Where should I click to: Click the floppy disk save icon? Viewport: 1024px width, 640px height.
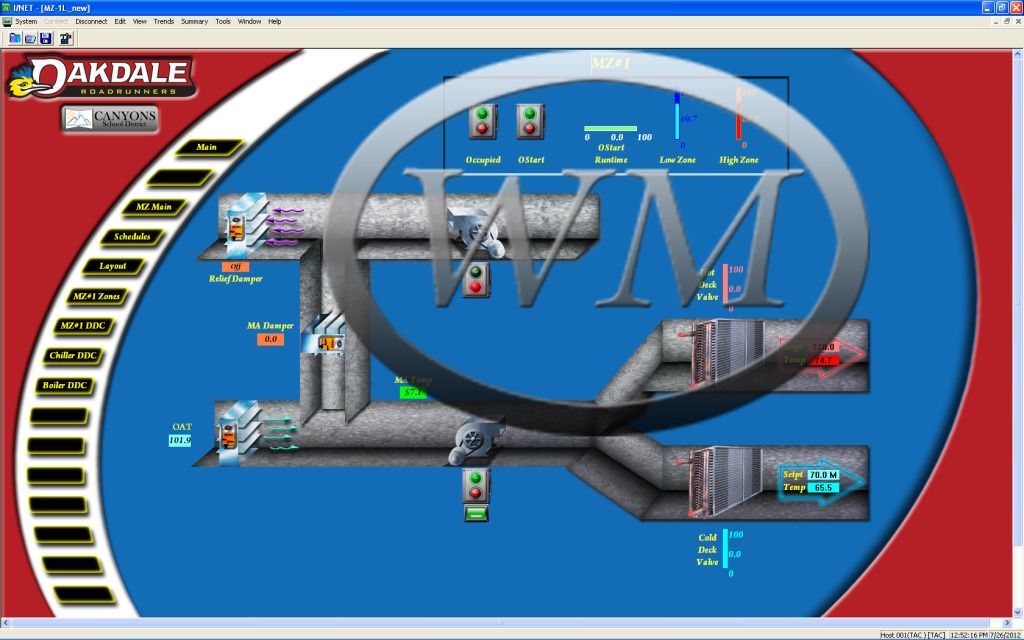coord(46,39)
